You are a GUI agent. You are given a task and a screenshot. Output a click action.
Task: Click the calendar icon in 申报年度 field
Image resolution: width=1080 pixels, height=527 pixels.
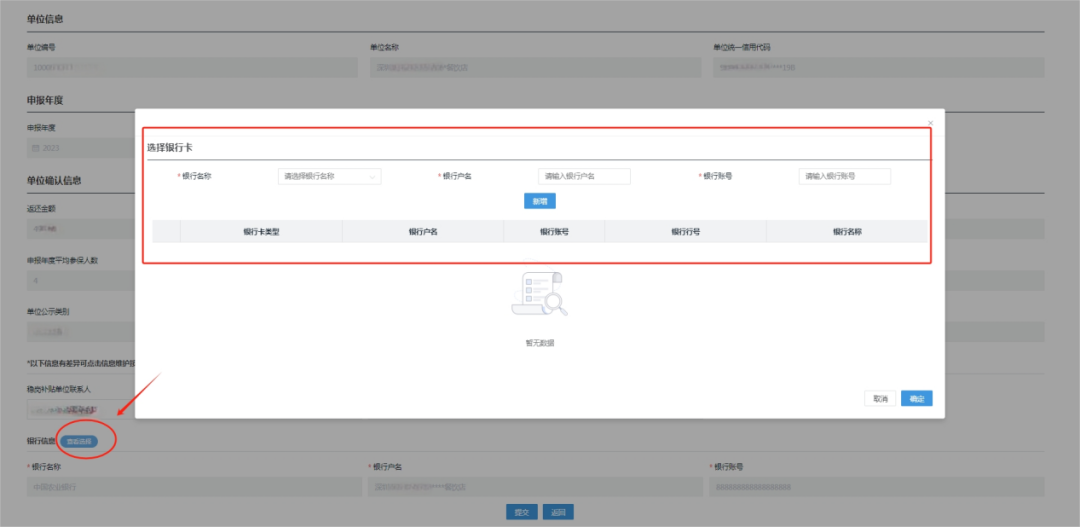pyautogui.click(x=36, y=148)
